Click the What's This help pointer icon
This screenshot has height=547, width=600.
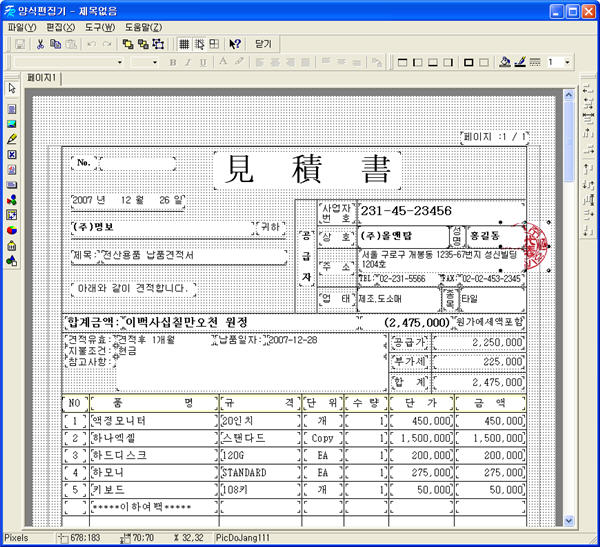tap(235, 44)
